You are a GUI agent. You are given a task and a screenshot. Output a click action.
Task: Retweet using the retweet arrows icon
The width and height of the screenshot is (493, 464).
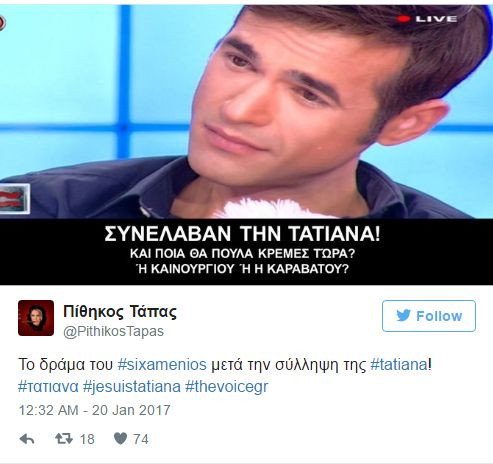pos(64,439)
